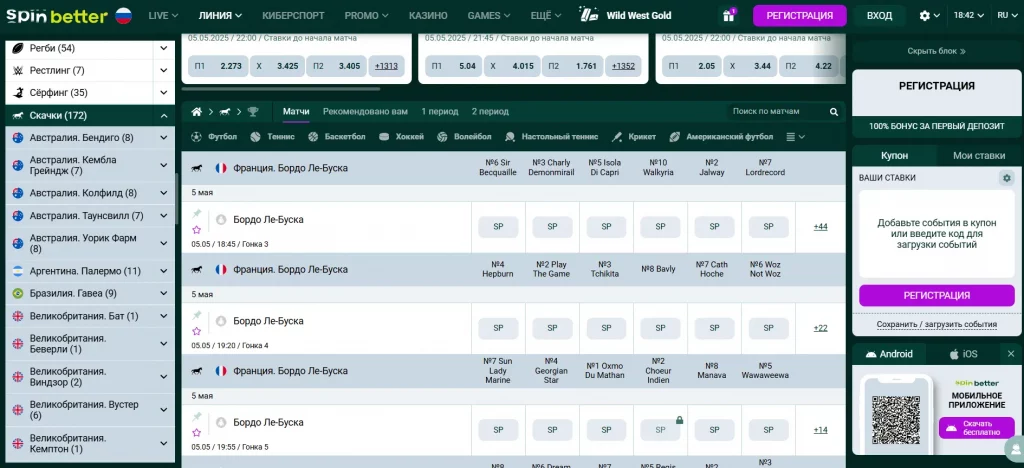This screenshot has width=1024, height=468.
Task: Switch to Рекомендовано вам tab
Action: (365, 112)
